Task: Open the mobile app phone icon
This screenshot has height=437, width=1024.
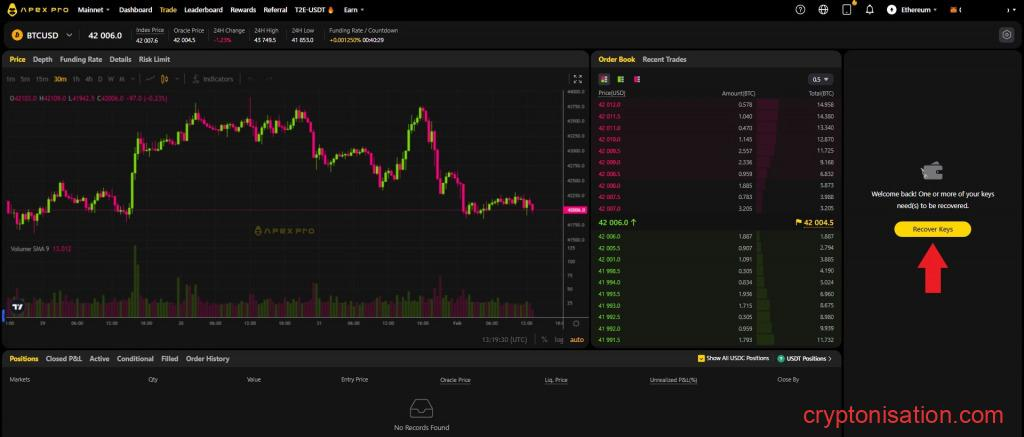Action: pos(847,9)
